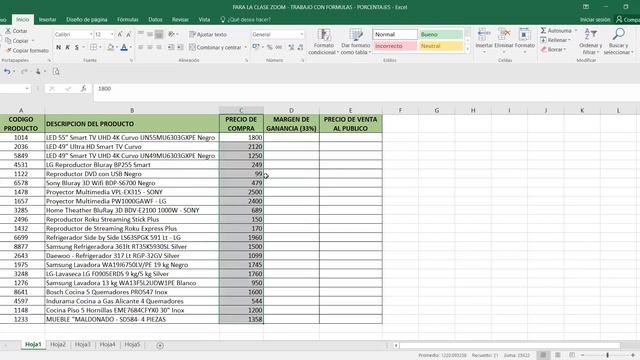Image resolution: width=640 pixels, height=360 pixels.
Task: Open the font size dropdown 12
Action: coord(112,35)
